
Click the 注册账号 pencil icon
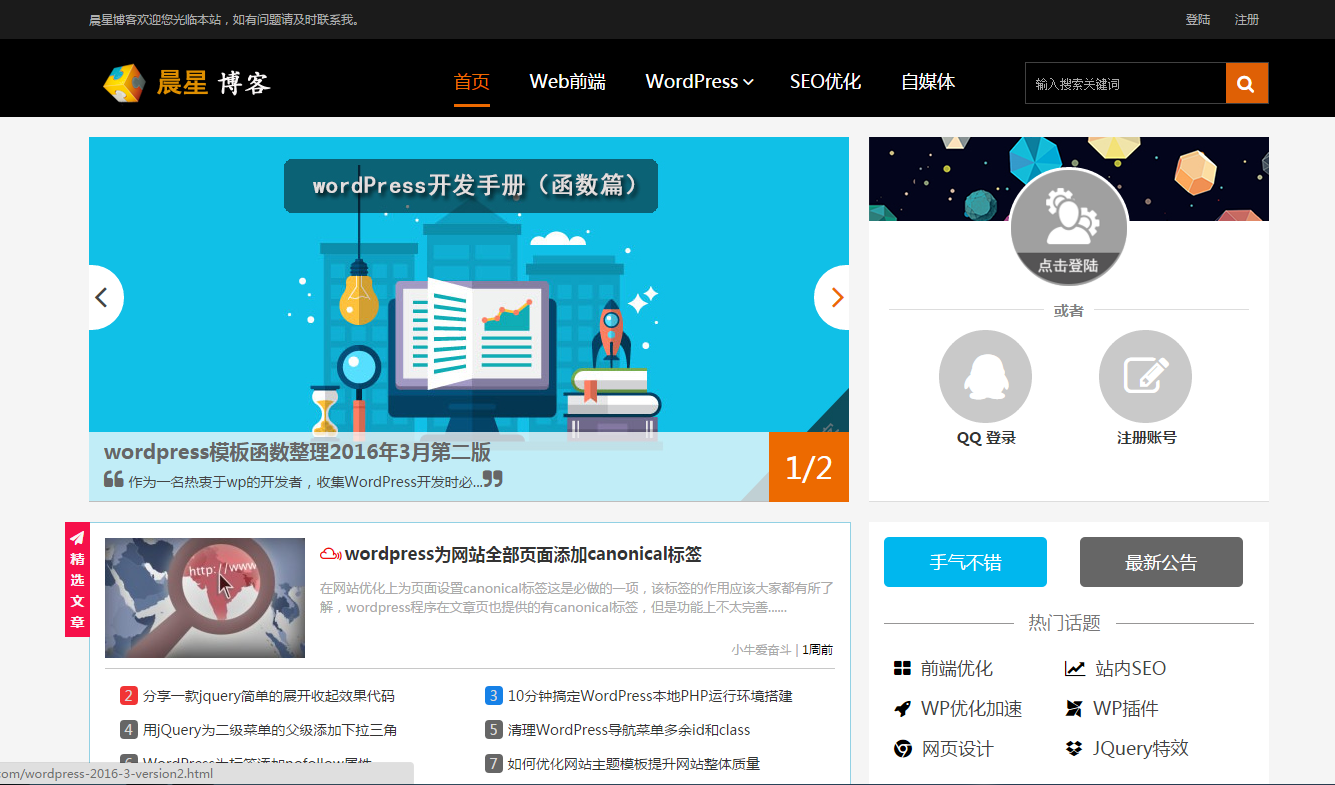click(x=1145, y=376)
